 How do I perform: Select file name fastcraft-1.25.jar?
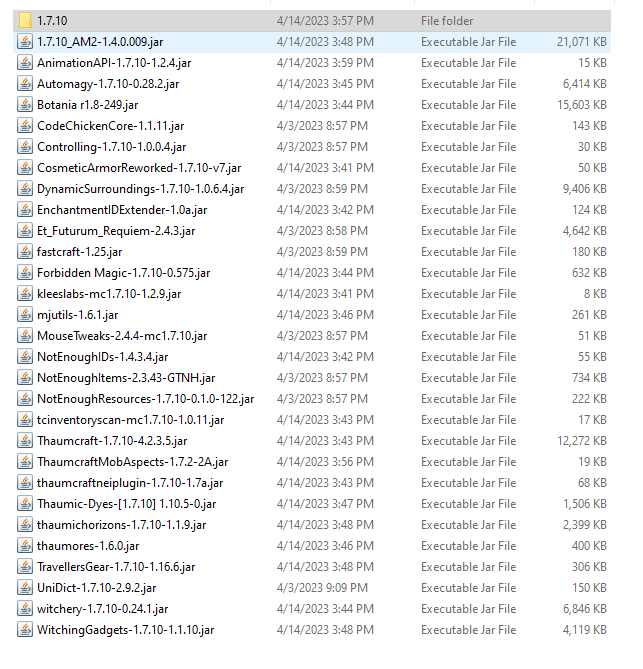point(80,252)
